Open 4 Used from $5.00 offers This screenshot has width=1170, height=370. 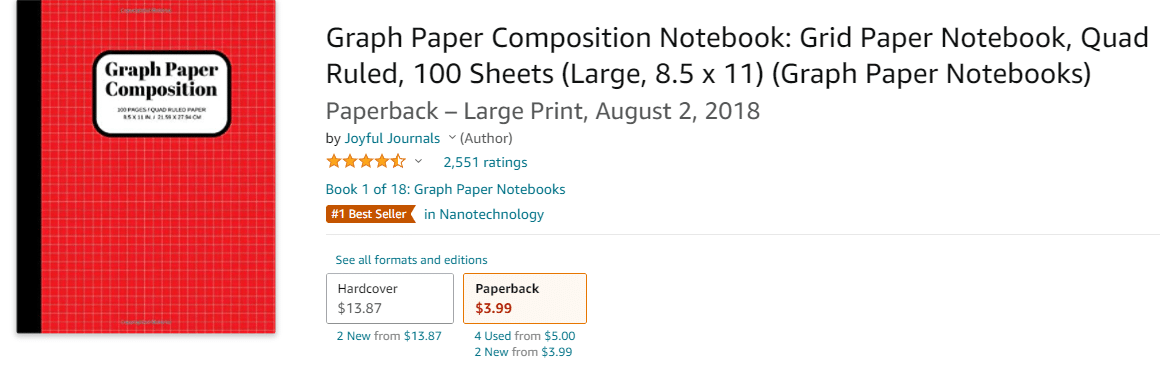[x=525, y=336]
